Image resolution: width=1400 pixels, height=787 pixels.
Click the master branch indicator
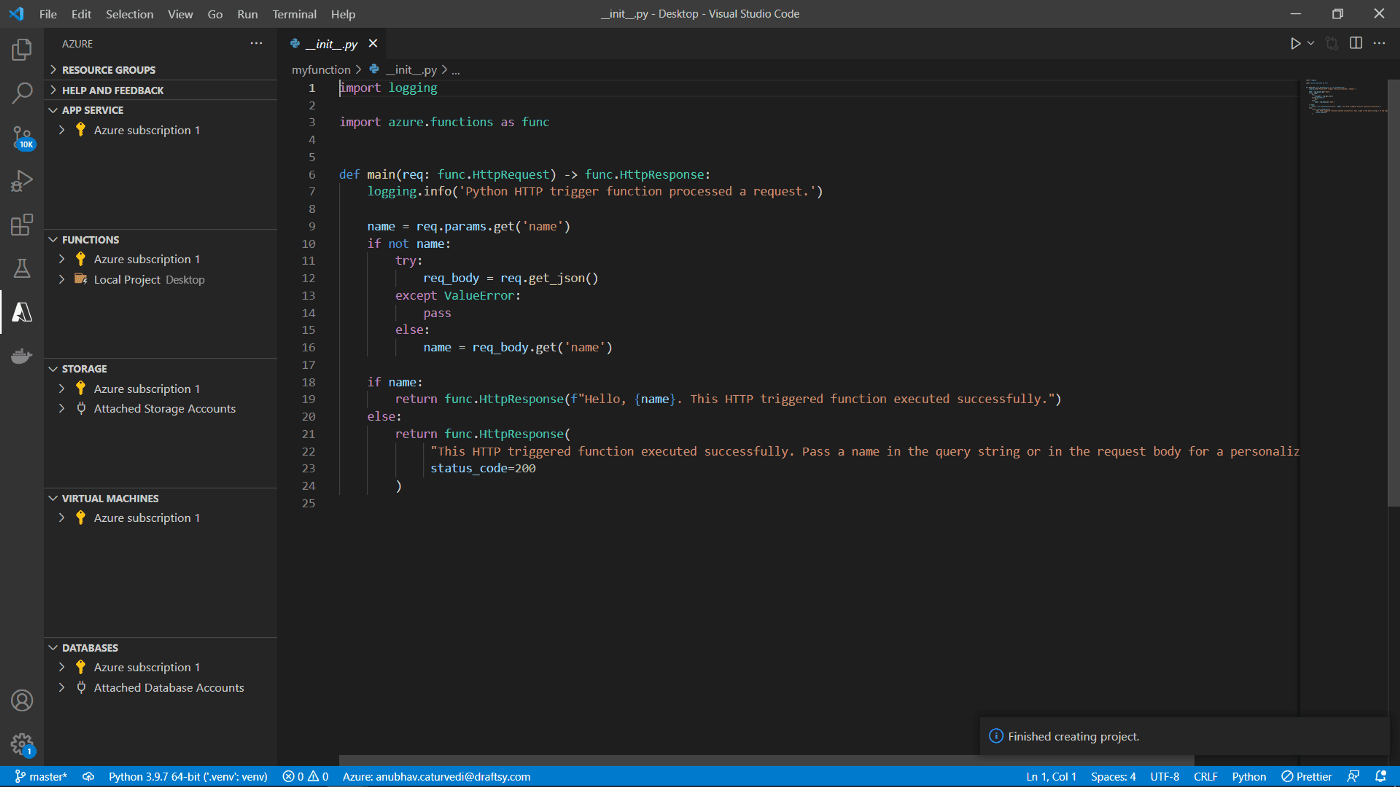[41, 777]
